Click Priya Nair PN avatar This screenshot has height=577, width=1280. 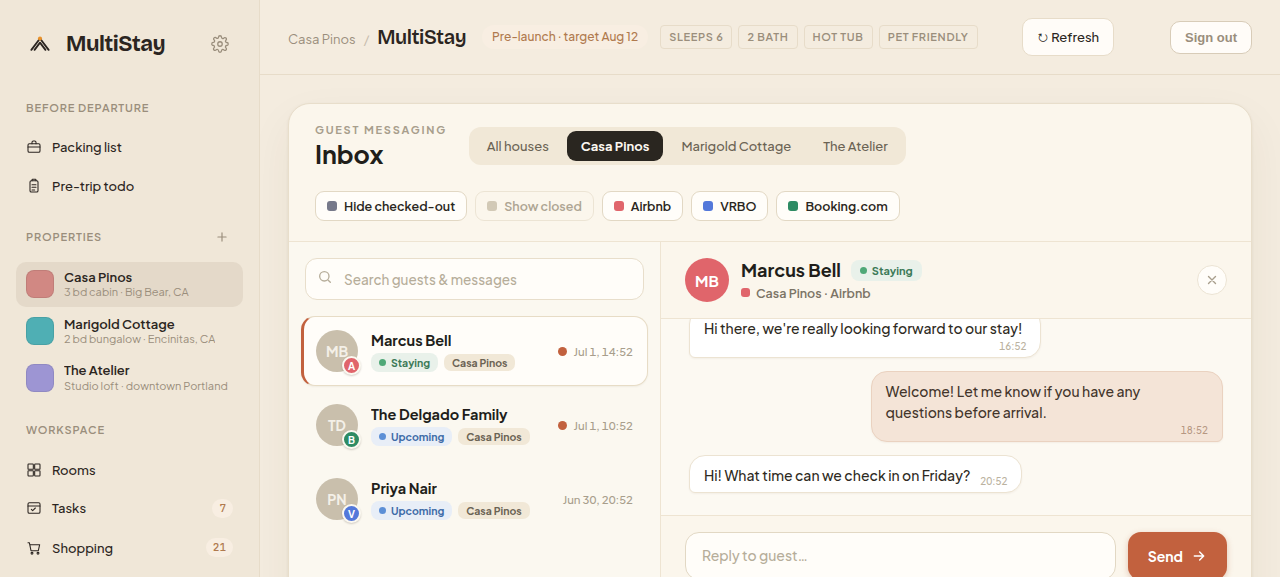(337, 499)
